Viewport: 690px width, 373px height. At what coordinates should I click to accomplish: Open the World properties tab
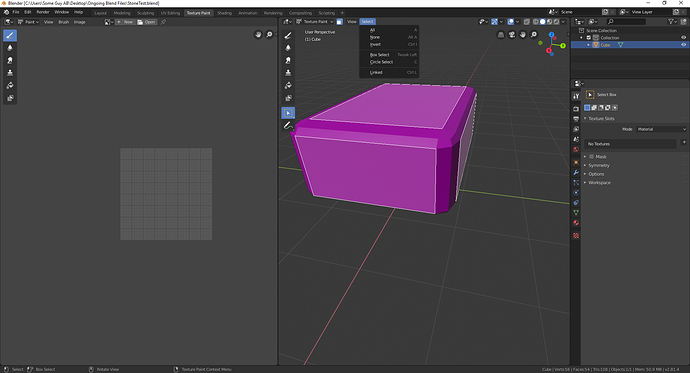click(576, 150)
